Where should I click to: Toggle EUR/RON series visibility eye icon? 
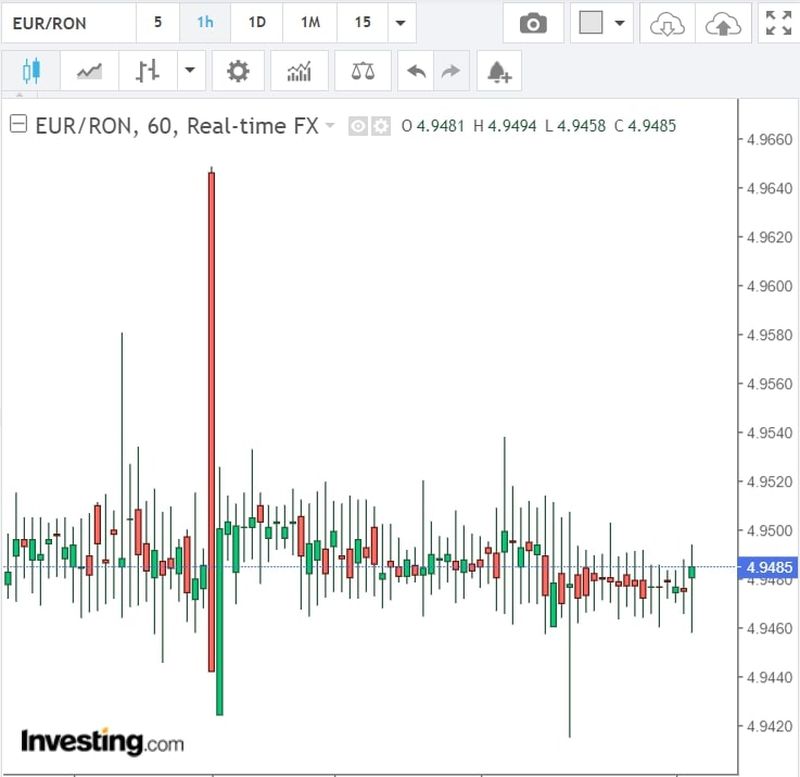tap(357, 126)
